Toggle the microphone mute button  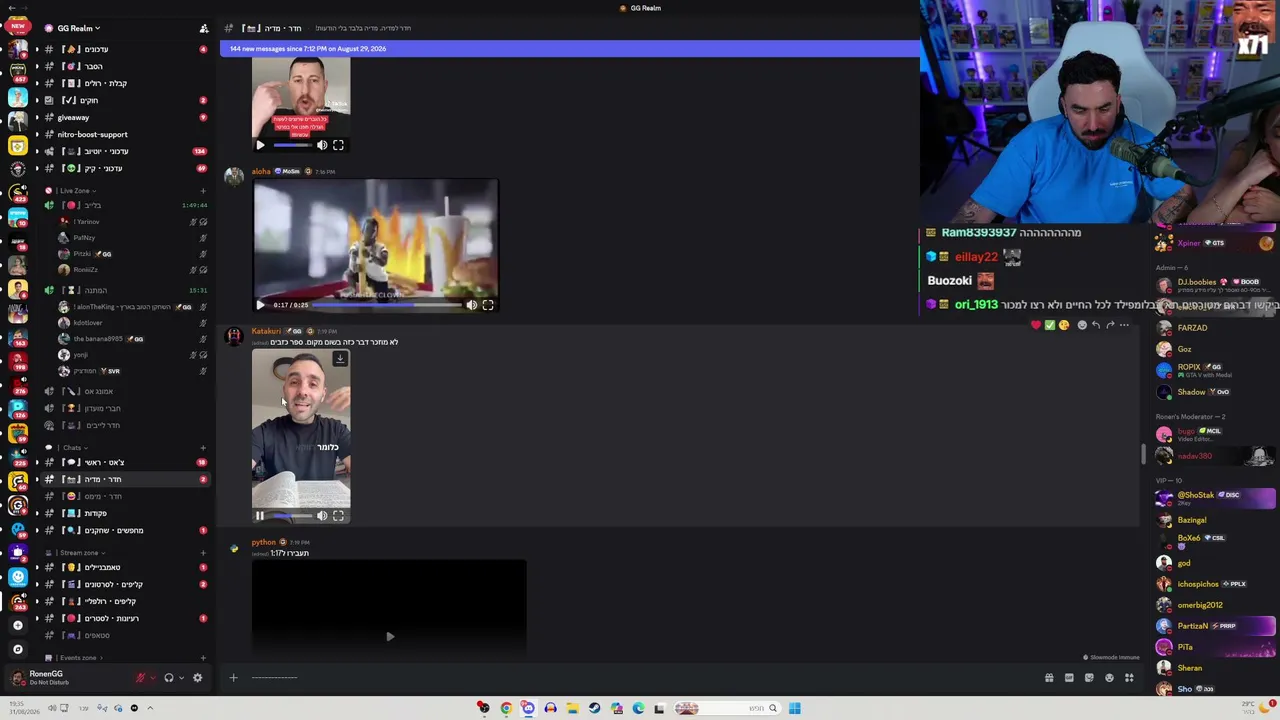pos(141,678)
